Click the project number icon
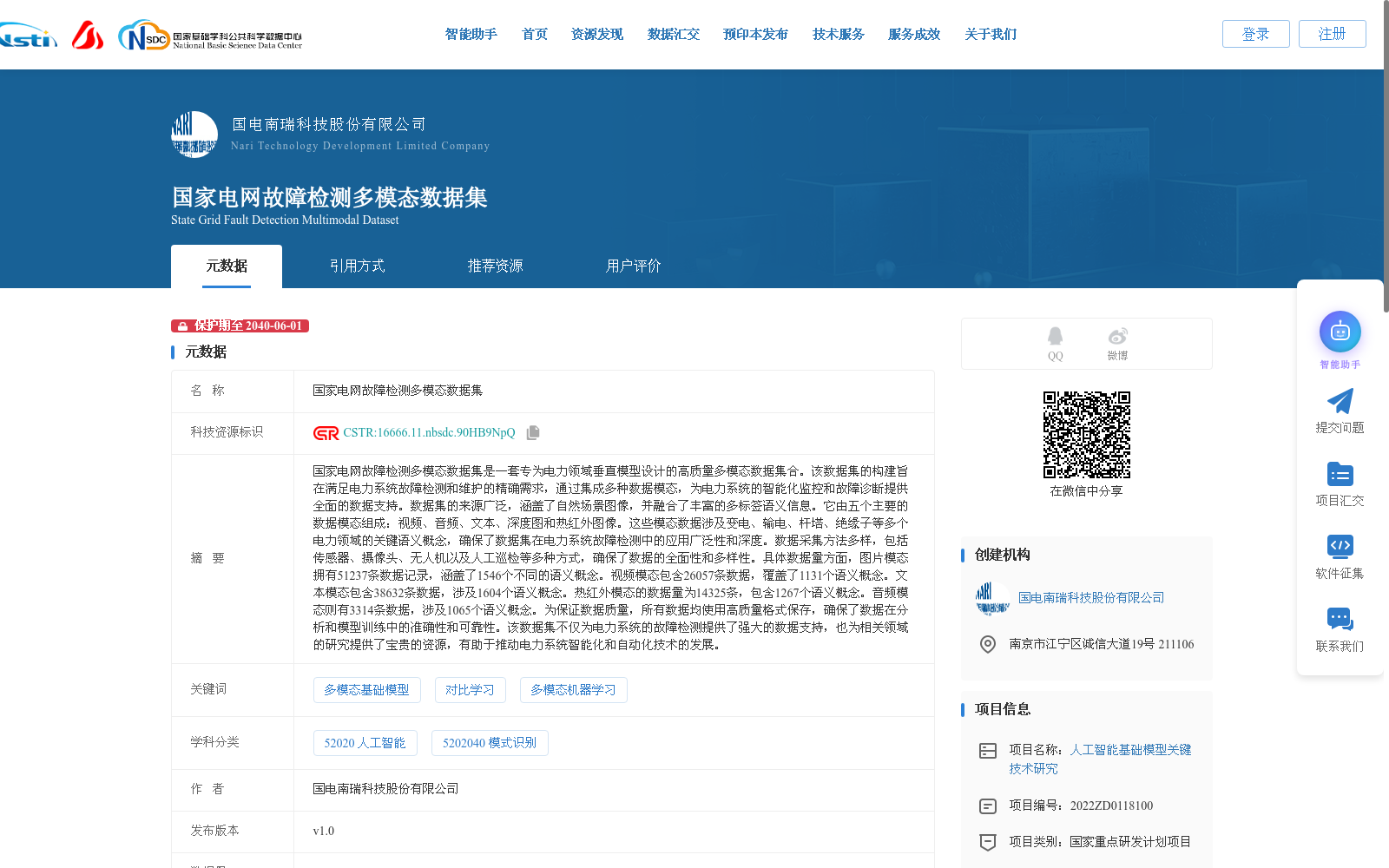The height and width of the screenshot is (868, 1389). (x=988, y=806)
